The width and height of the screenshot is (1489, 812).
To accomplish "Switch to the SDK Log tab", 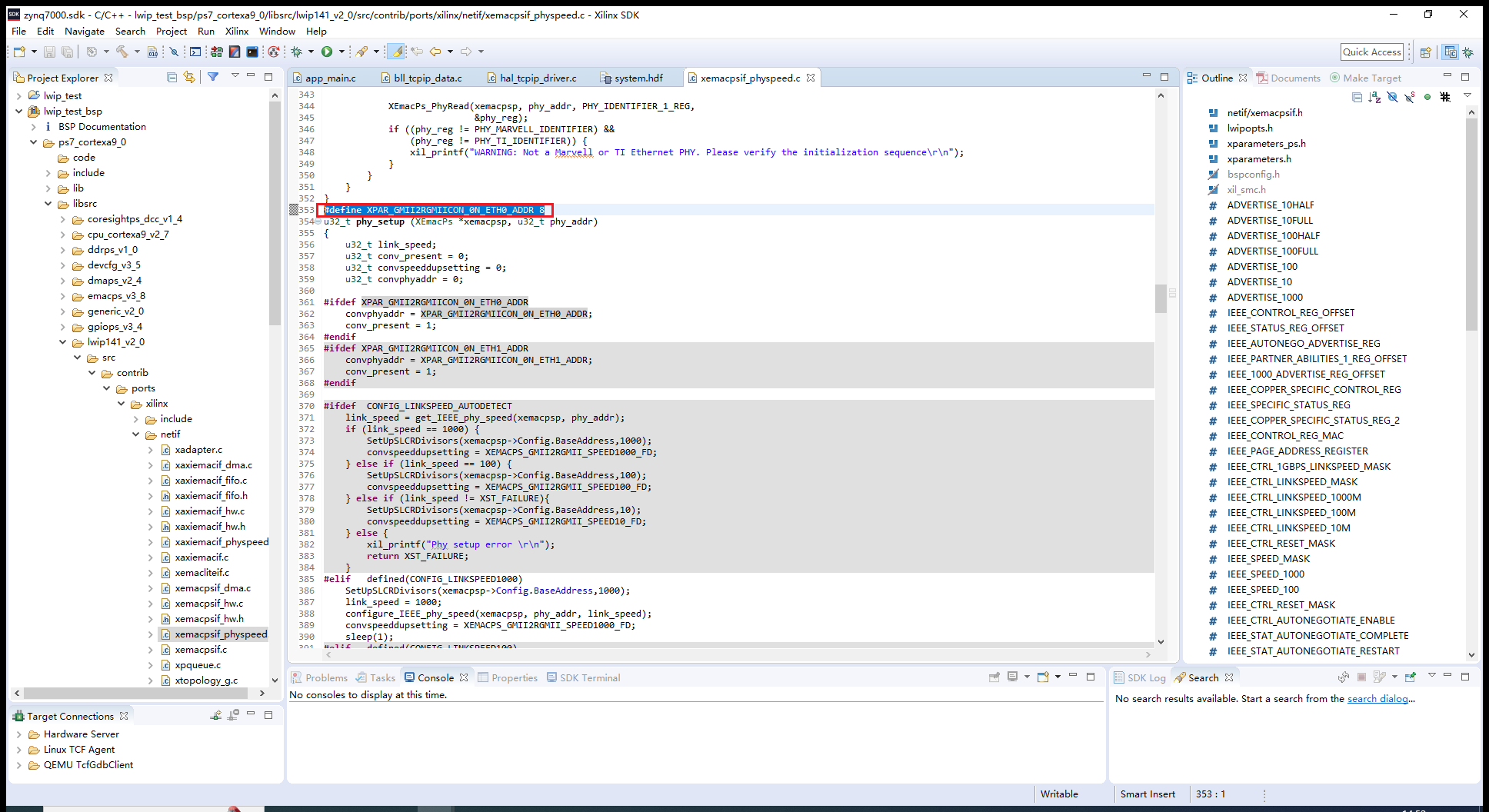I will point(1140,677).
